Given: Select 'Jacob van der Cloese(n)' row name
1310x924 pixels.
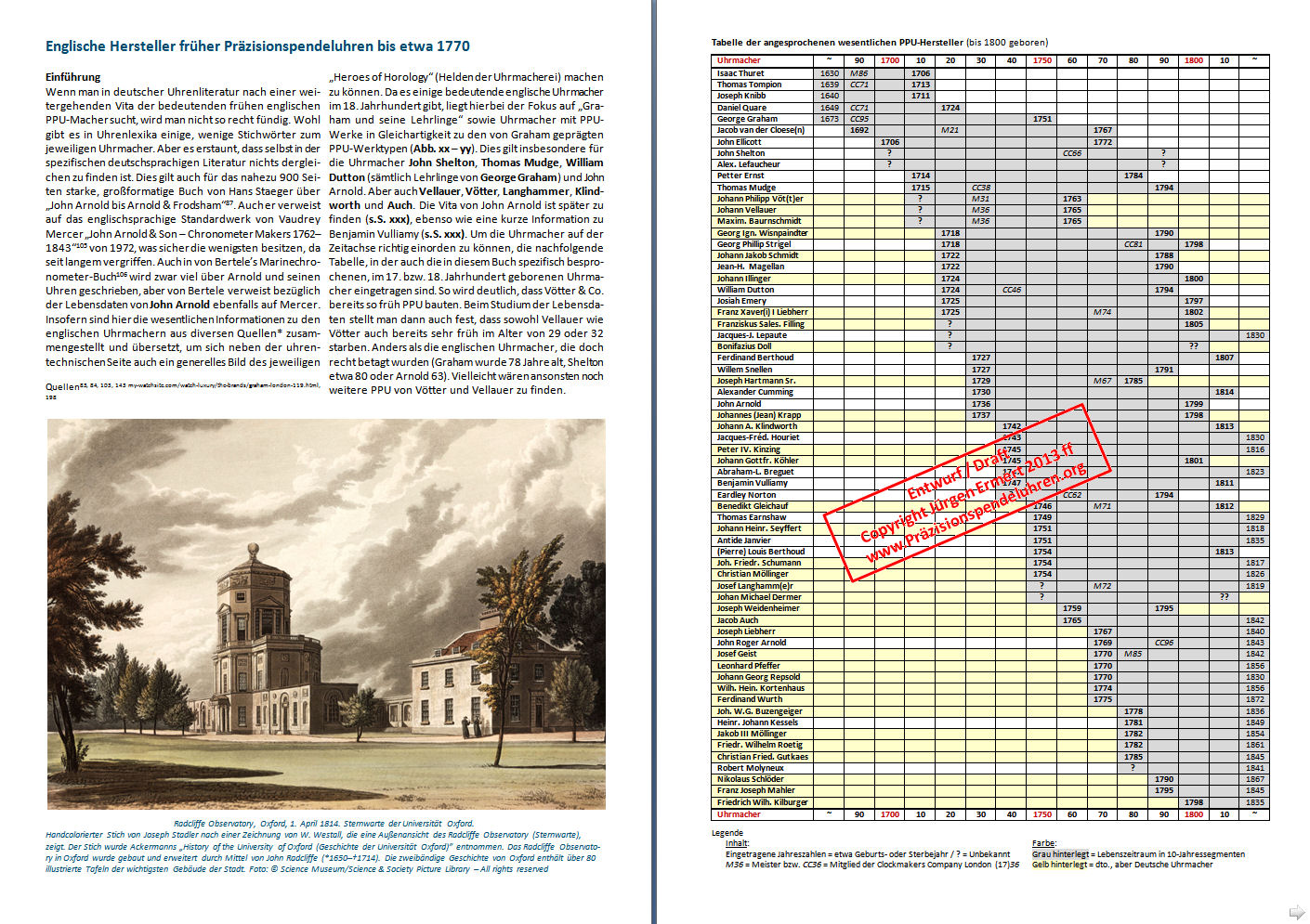Looking at the screenshot, I should (761, 130).
